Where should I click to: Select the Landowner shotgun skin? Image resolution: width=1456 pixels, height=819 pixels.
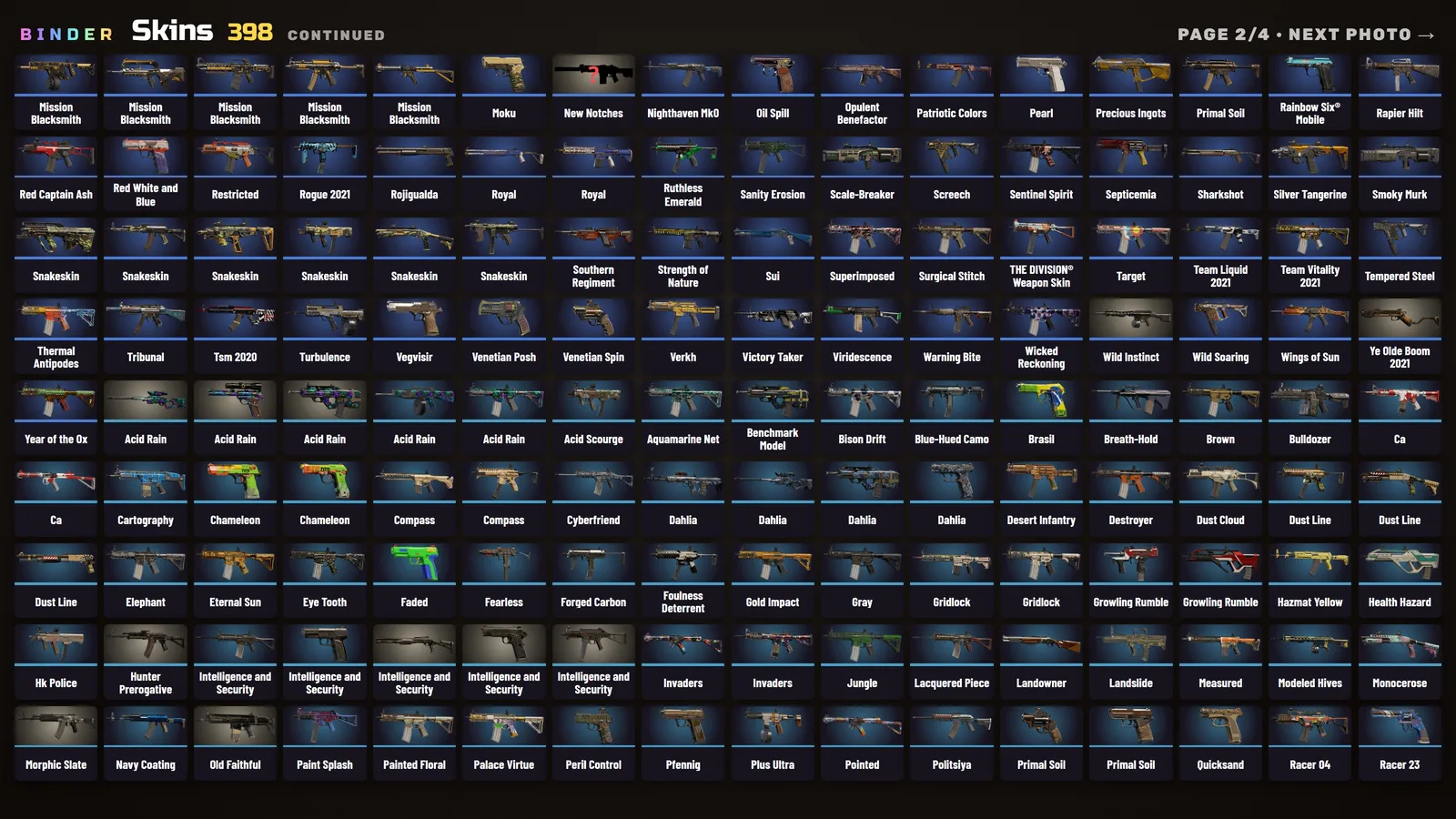(x=1041, y=662)
